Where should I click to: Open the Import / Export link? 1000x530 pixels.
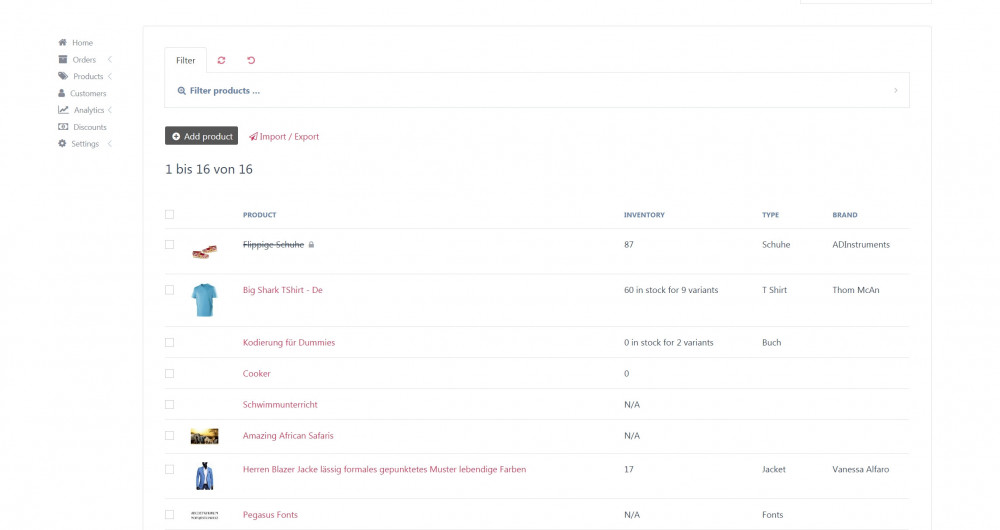click(284, 136)
